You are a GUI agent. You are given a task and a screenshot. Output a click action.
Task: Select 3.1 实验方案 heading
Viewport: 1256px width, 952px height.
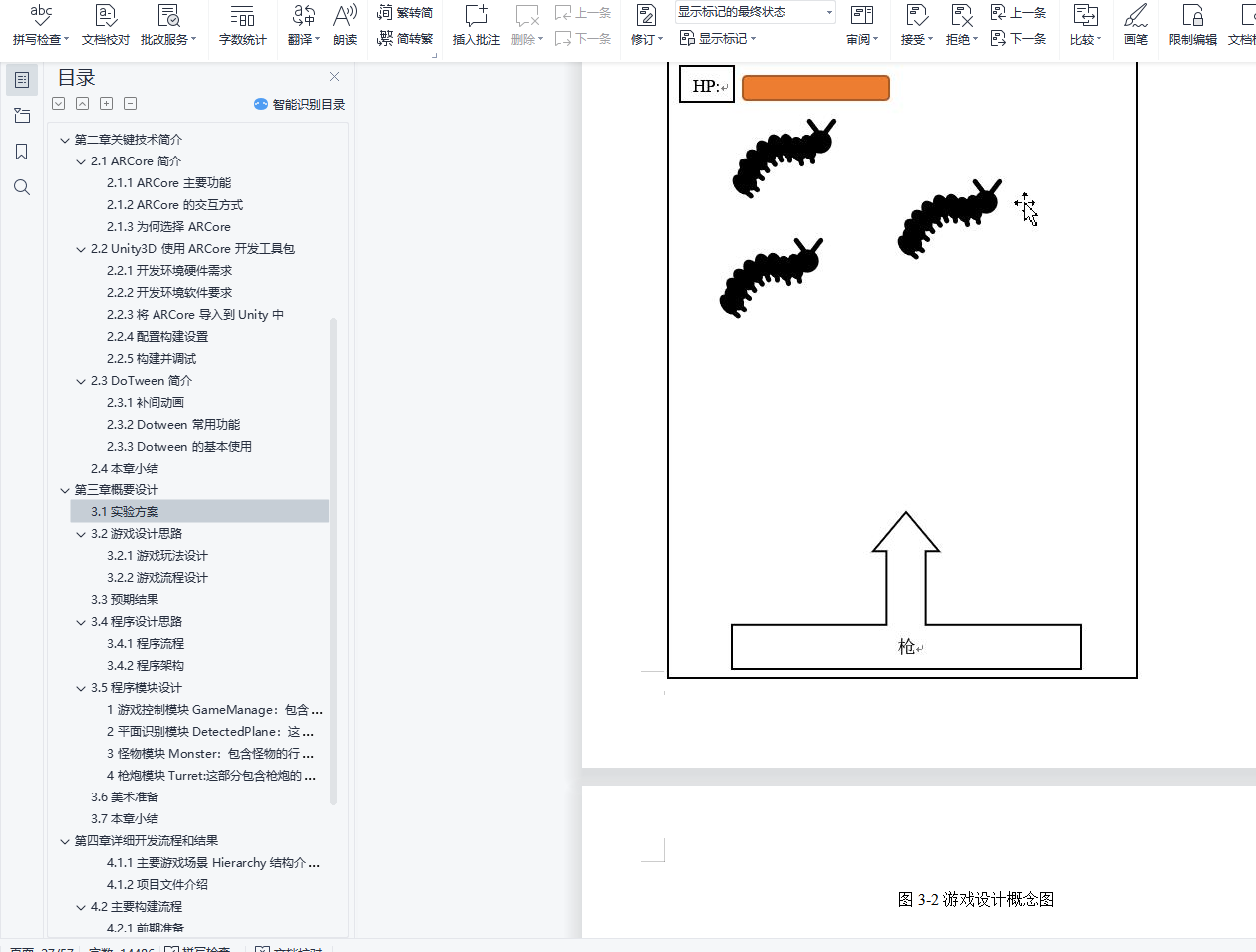click(x=199, y=511)
